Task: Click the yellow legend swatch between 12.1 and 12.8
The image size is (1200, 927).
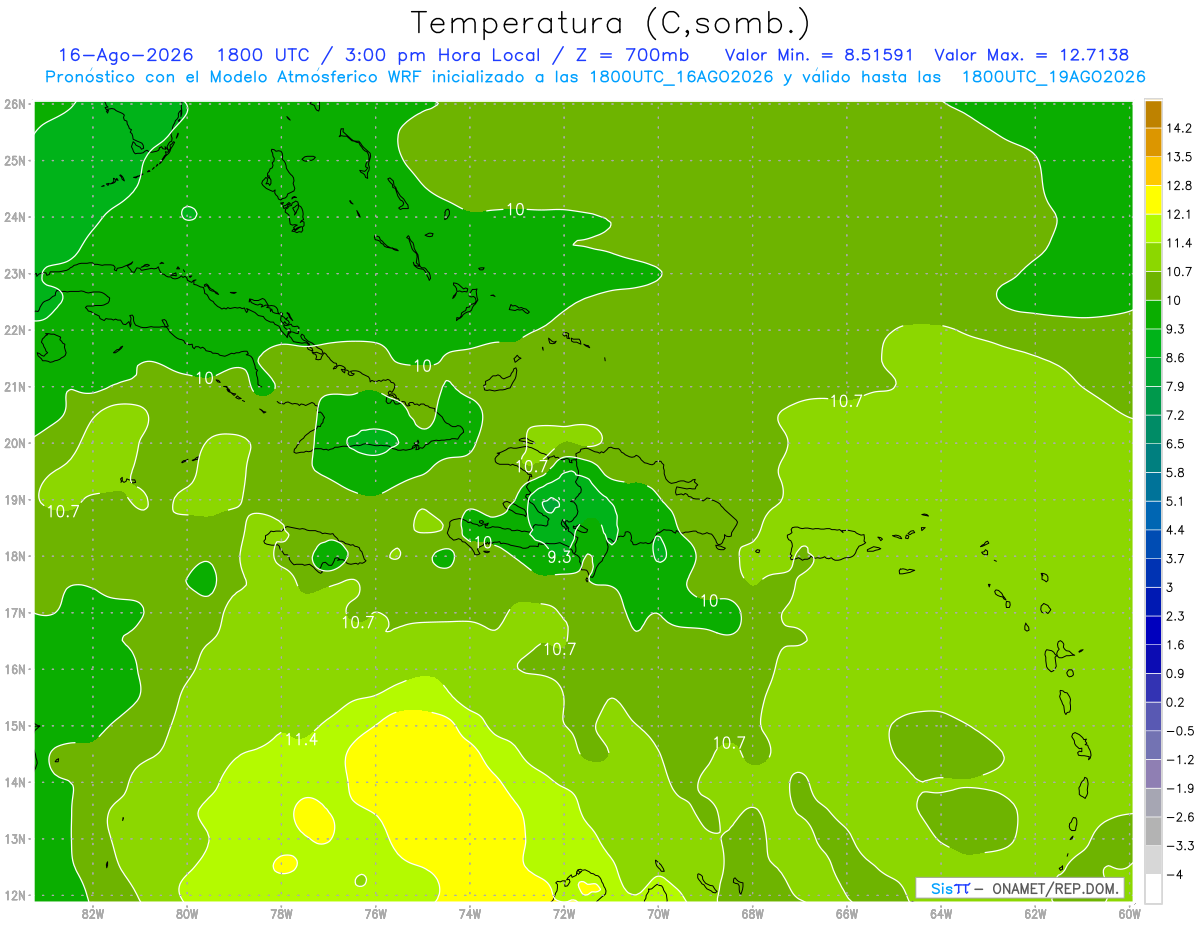Action: pyautogui.click(x=1153, y=199)
